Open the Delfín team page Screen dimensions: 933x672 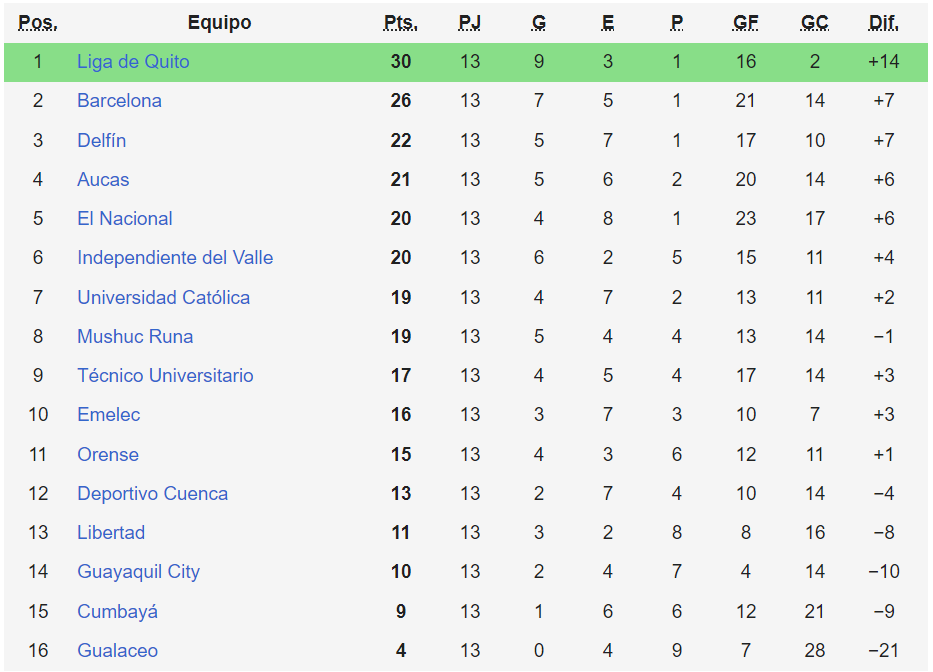pos(101,140)
